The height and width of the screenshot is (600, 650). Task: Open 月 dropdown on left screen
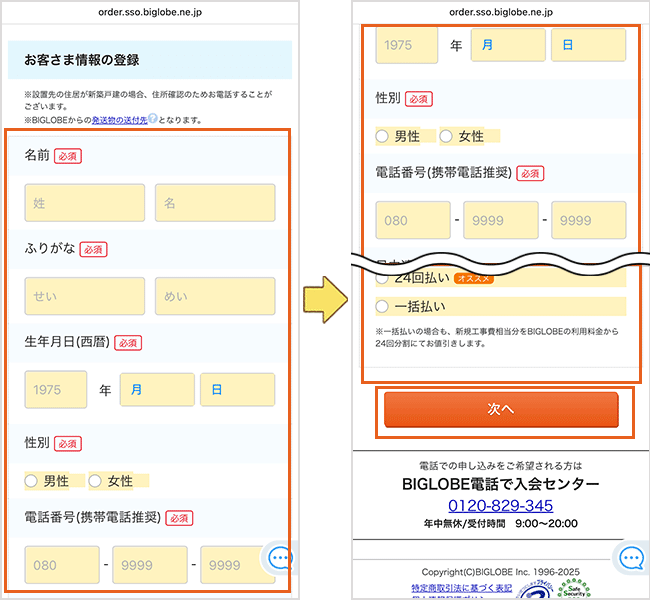tap(157, 389)
